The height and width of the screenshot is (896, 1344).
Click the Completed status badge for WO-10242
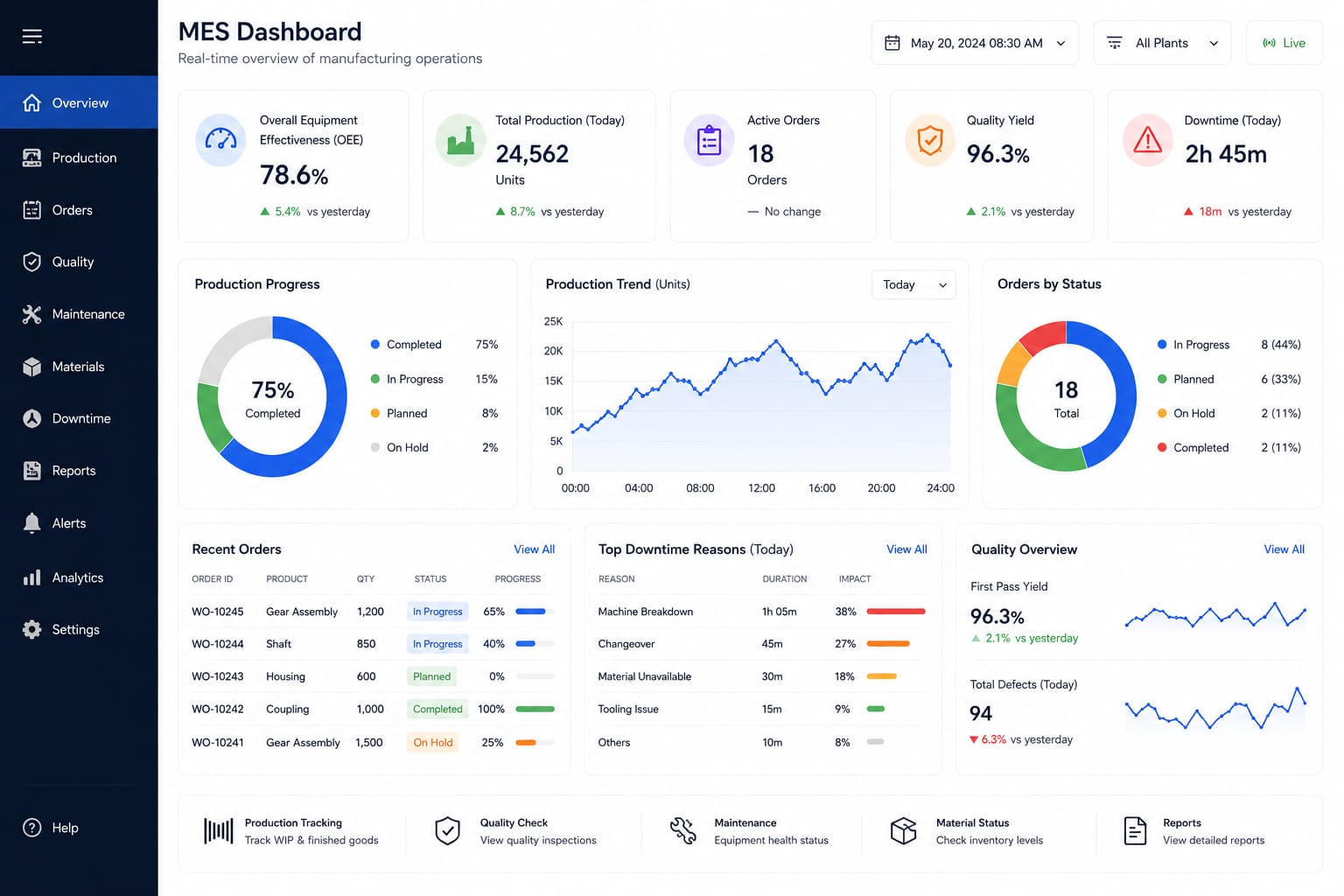point(437,710)
